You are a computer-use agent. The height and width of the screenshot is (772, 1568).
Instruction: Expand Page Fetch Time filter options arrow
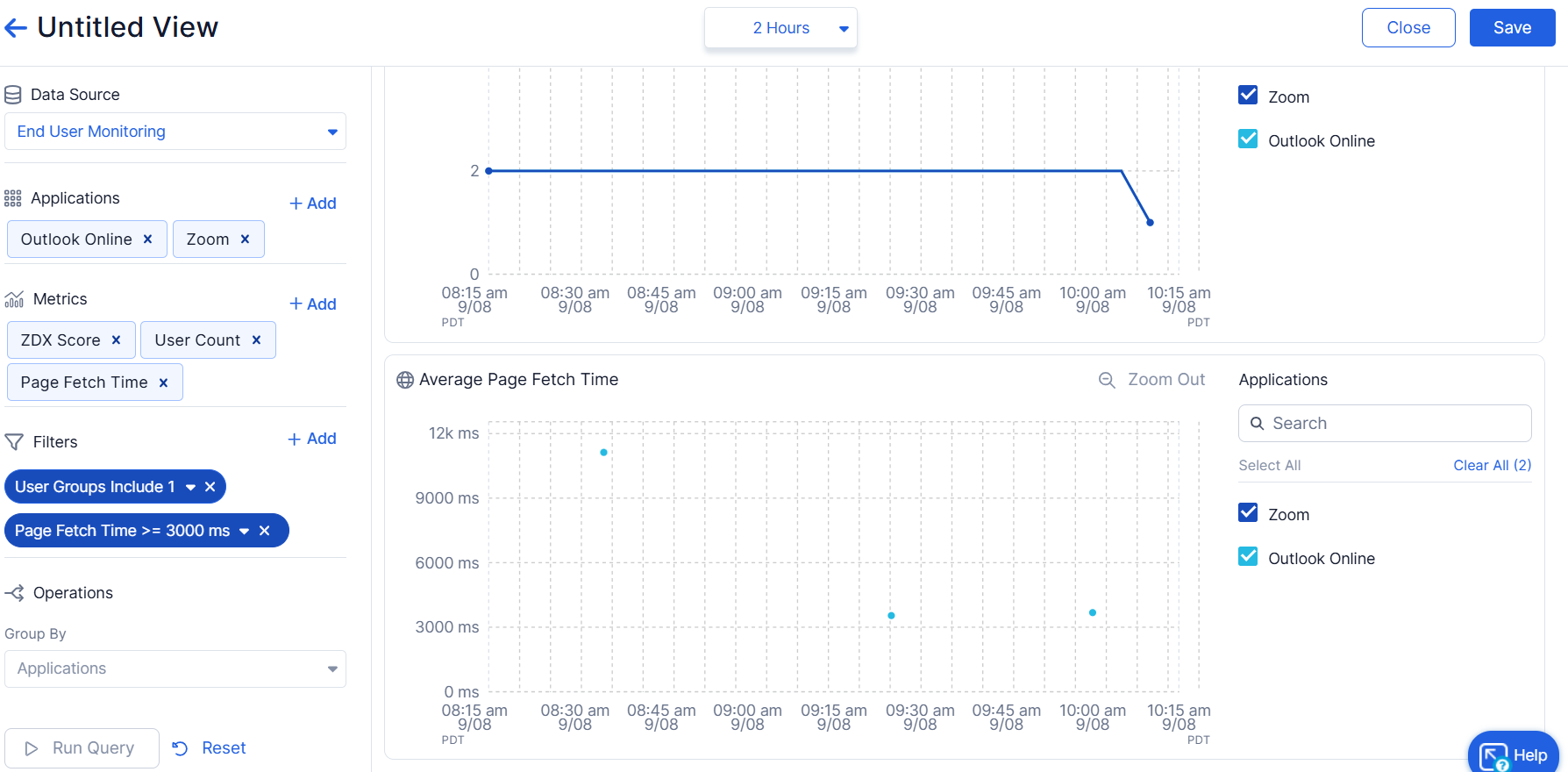tap(244, 531)
